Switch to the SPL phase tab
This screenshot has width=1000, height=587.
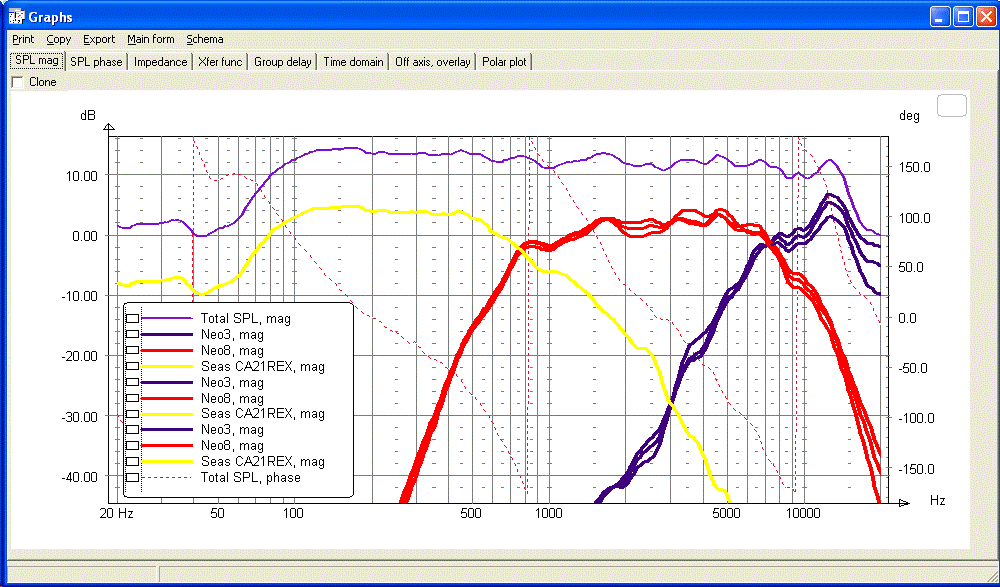tap(96, 62)
